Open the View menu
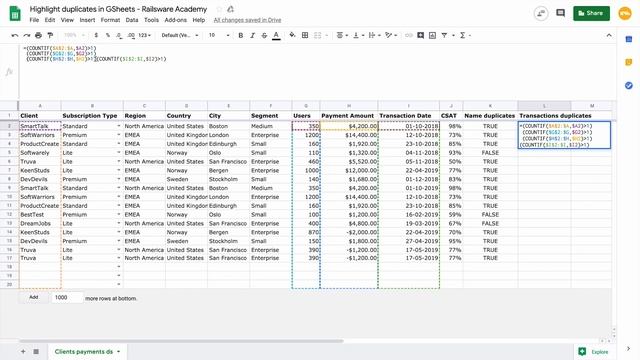 [x=67, y=20]
